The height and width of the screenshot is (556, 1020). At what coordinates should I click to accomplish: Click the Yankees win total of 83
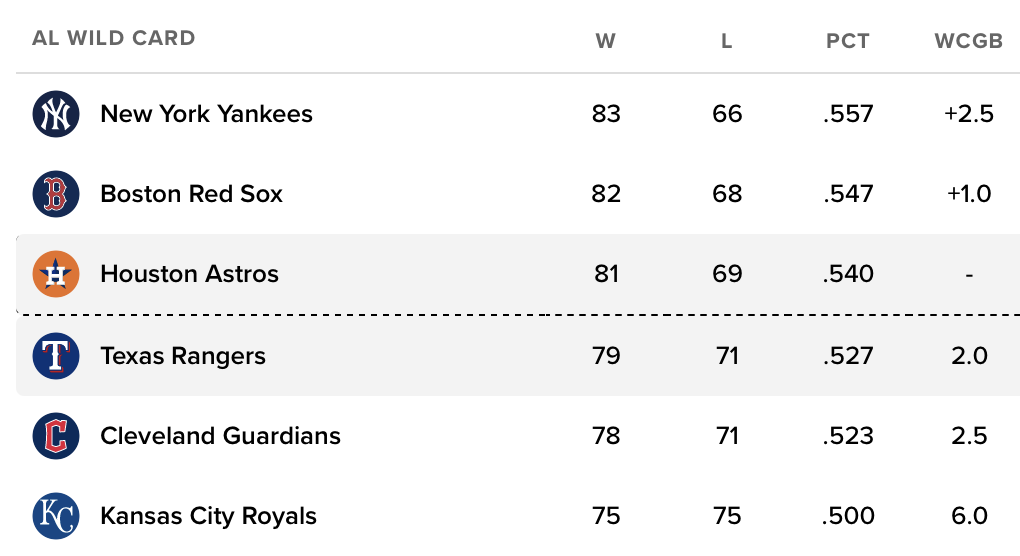pos(606,114)
